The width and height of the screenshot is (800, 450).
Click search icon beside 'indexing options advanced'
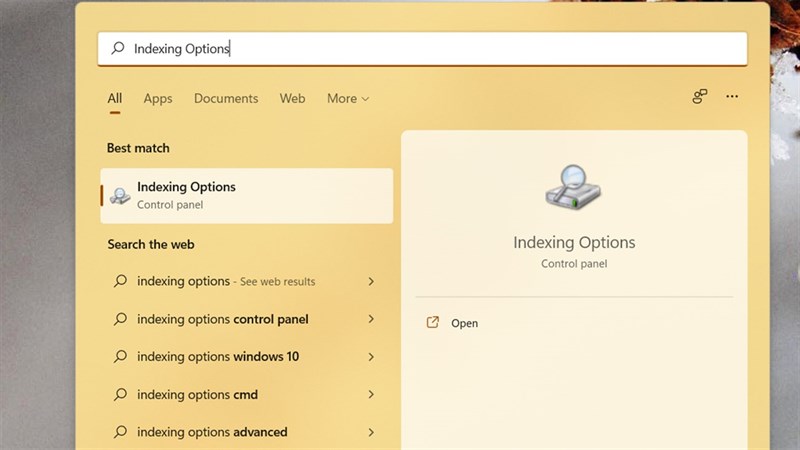(120, 432)
